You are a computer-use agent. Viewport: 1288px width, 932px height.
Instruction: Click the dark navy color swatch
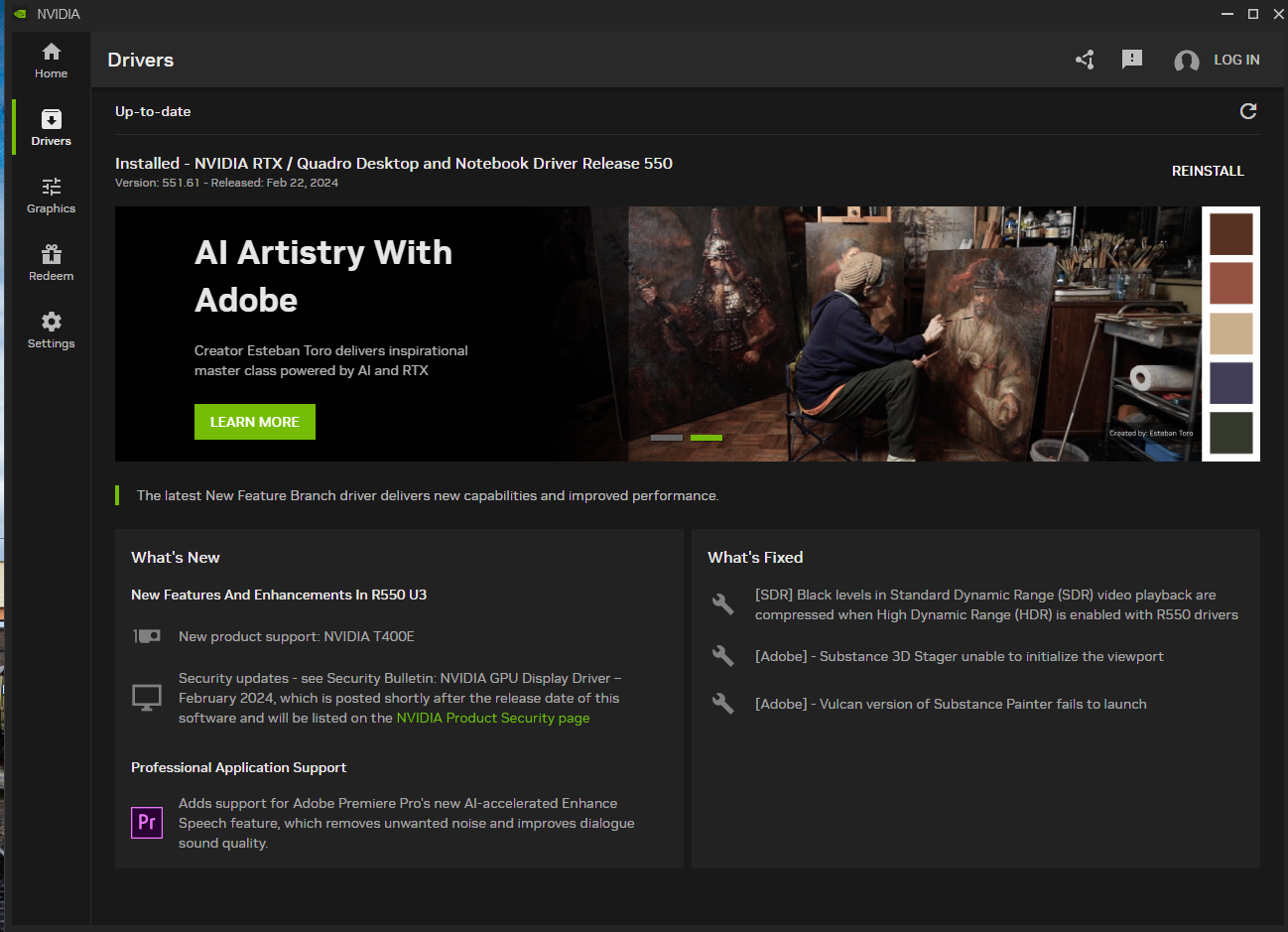[1231, 383]
